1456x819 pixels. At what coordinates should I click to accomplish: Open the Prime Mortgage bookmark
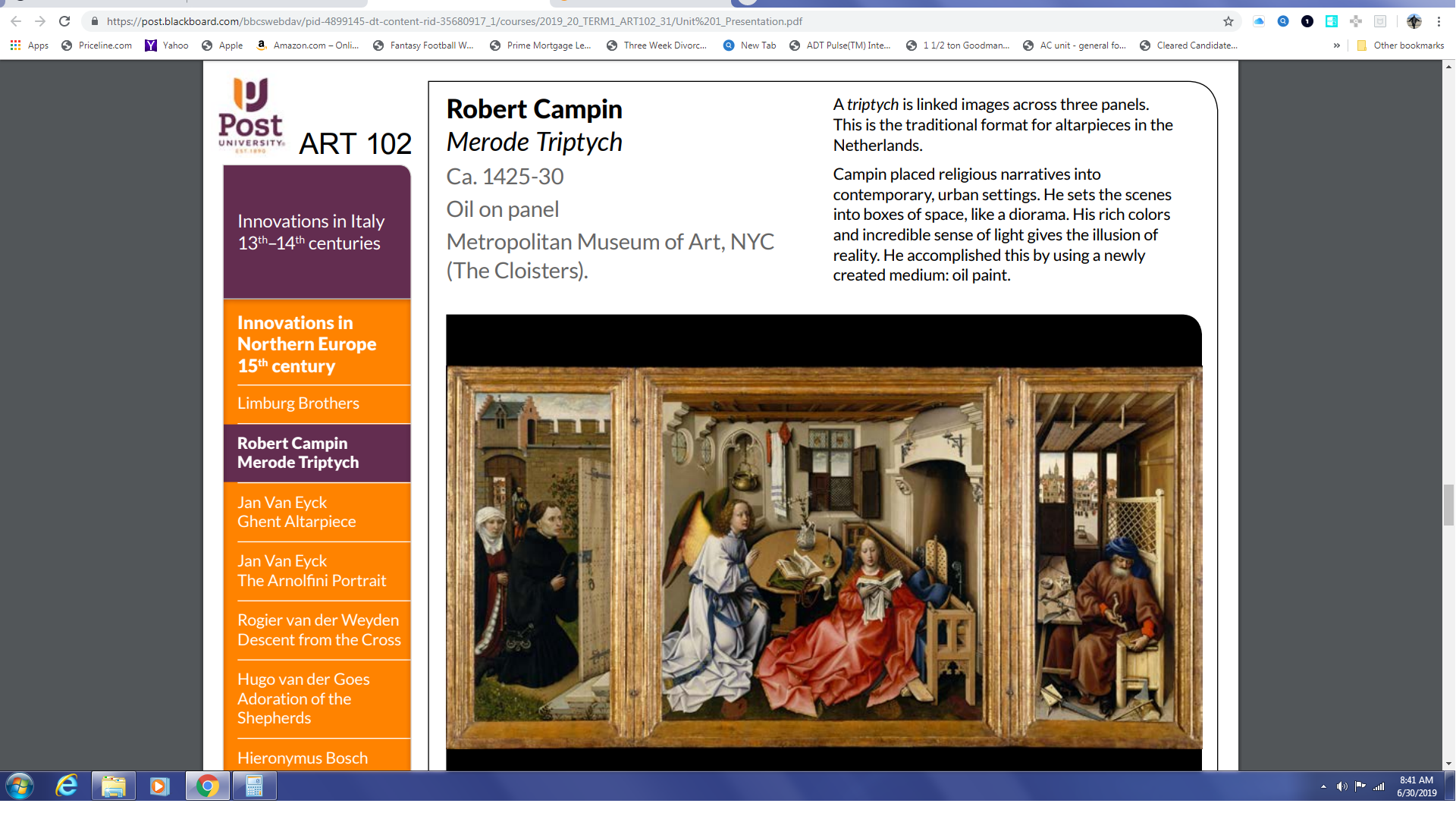pos(541,45)
